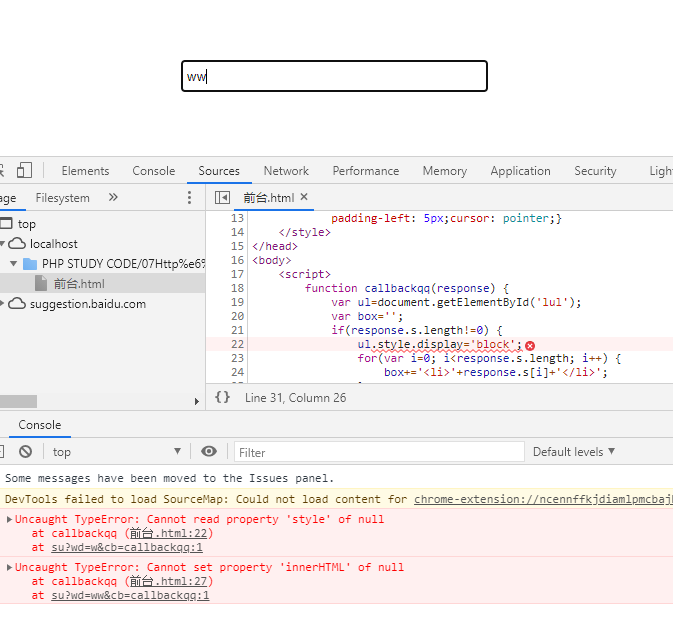Toggle pretty print braces icon
The image size is (673, 635).
coord(222,397)
